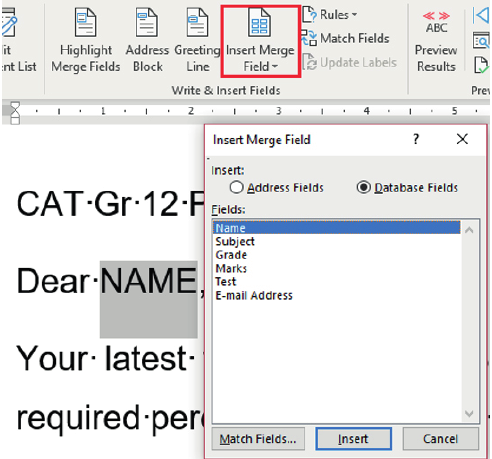Viewport: 492px width, 459px height.
Task: Click the Cancel button
Action: coord(441,439)
